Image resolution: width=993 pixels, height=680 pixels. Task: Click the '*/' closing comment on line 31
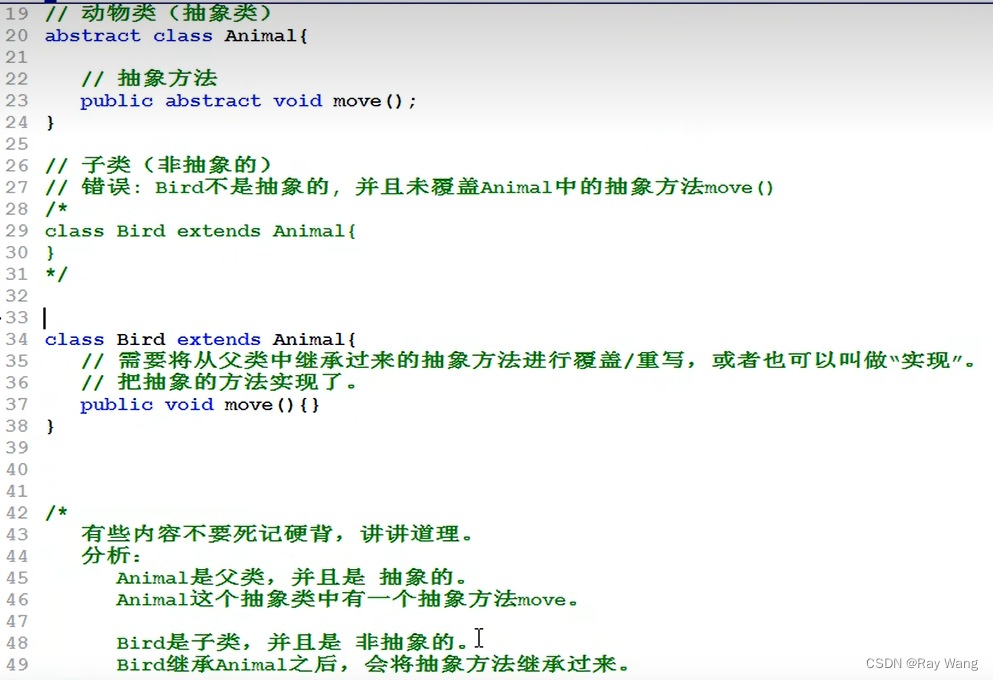tap(56, 274)
